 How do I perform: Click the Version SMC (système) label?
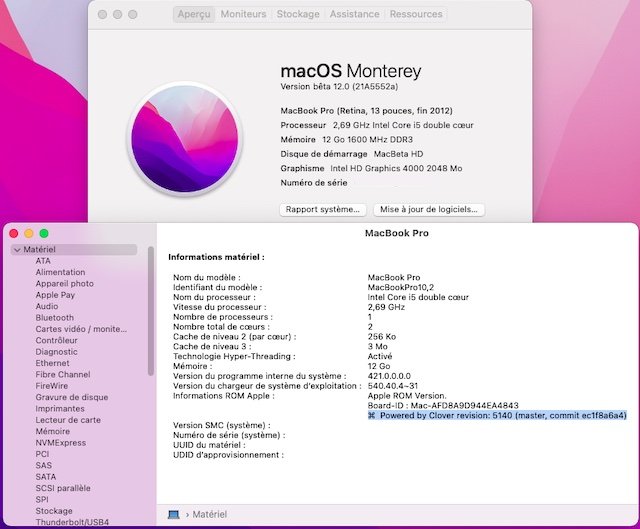[x=222, y=425]
